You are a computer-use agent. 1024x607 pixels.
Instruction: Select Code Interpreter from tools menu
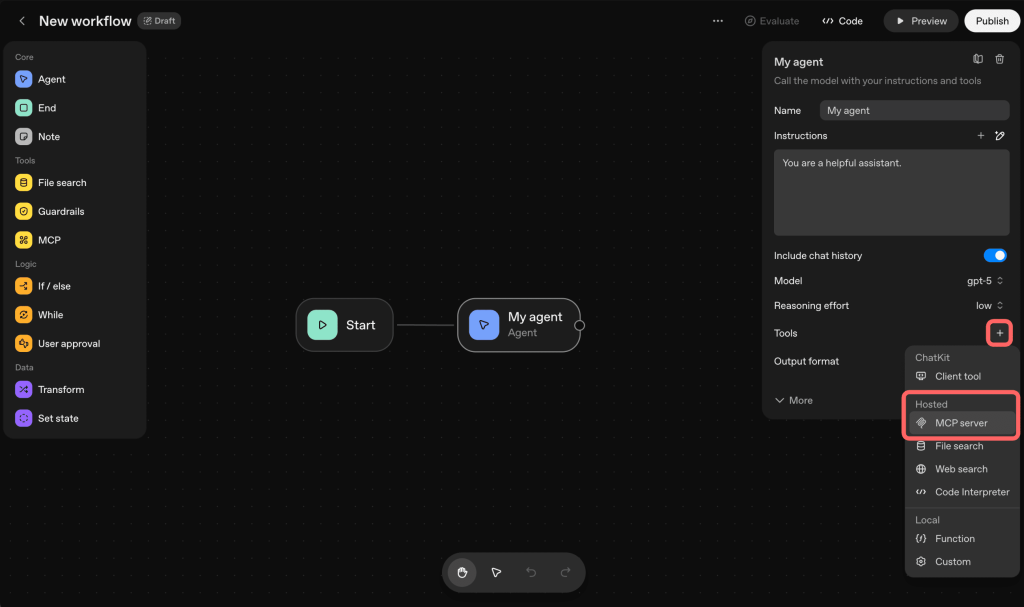click(x=971, y=492)
